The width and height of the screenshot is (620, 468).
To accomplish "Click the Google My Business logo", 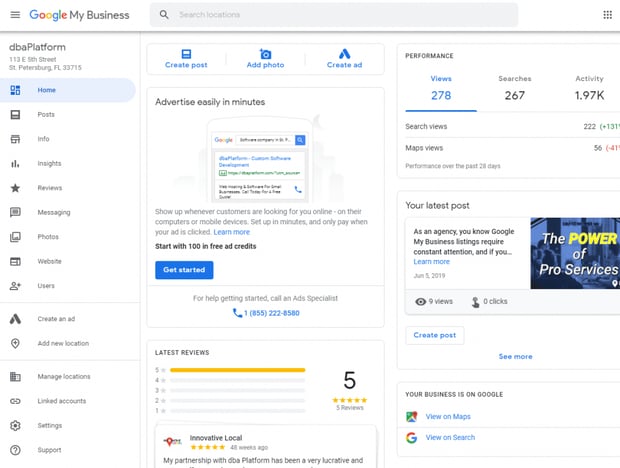I will pyautogui.click(x=79, y=15).
